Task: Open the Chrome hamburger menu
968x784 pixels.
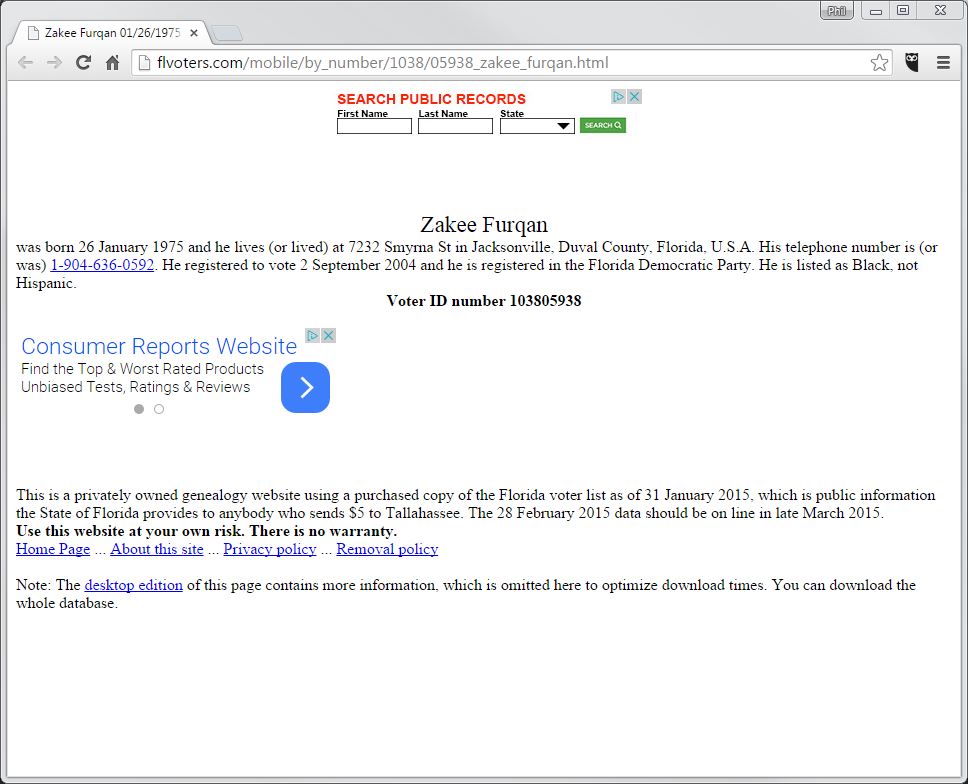Action: tap(943, 63)
